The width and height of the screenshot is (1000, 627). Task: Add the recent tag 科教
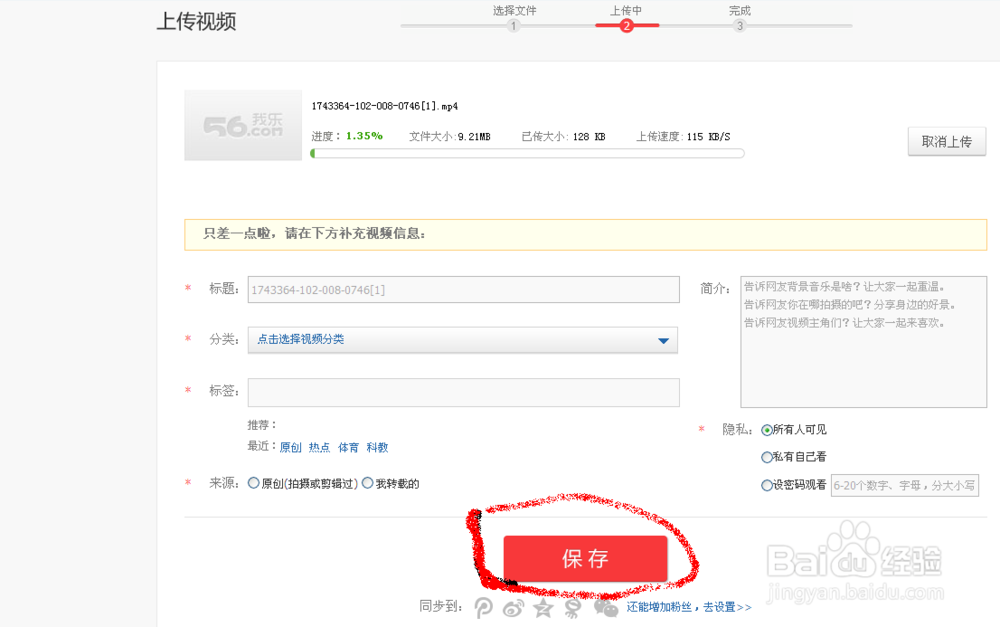(377, 447)
